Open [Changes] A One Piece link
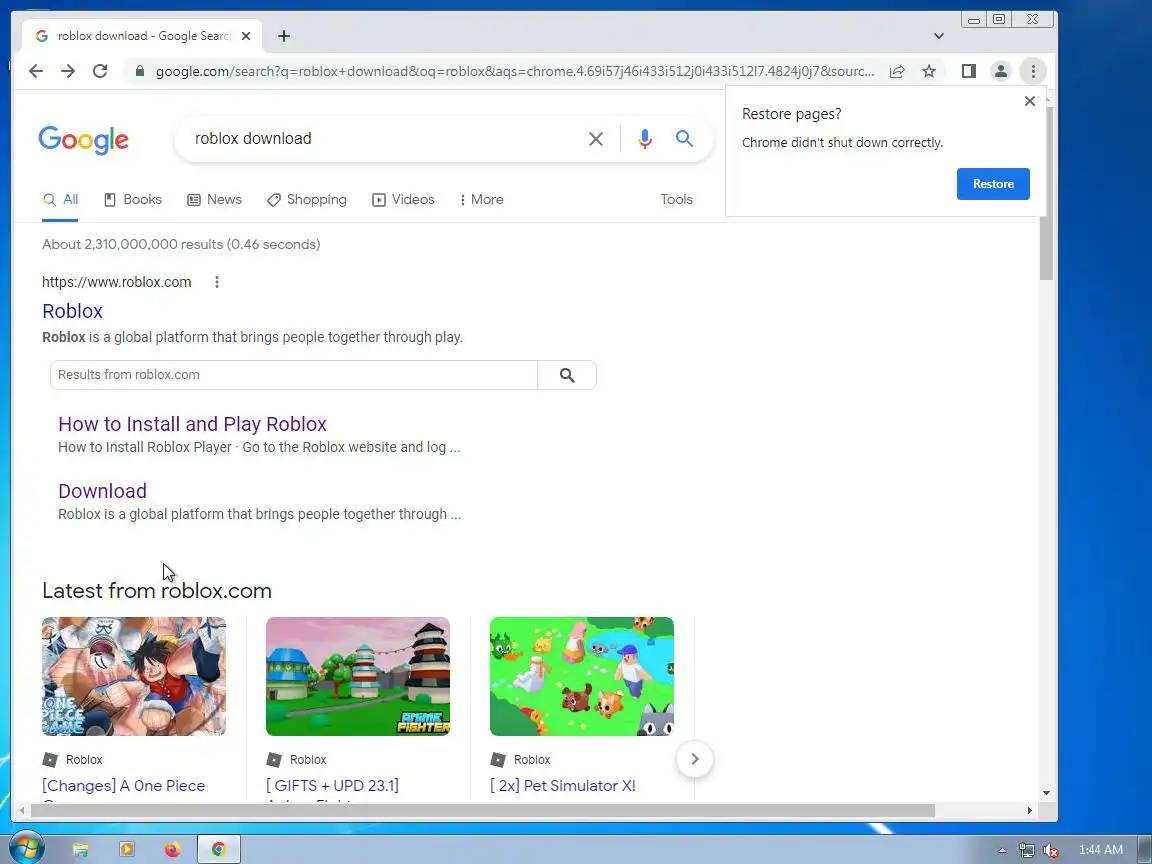Screen dimensions: 1152x864 (x=123, y=786)
